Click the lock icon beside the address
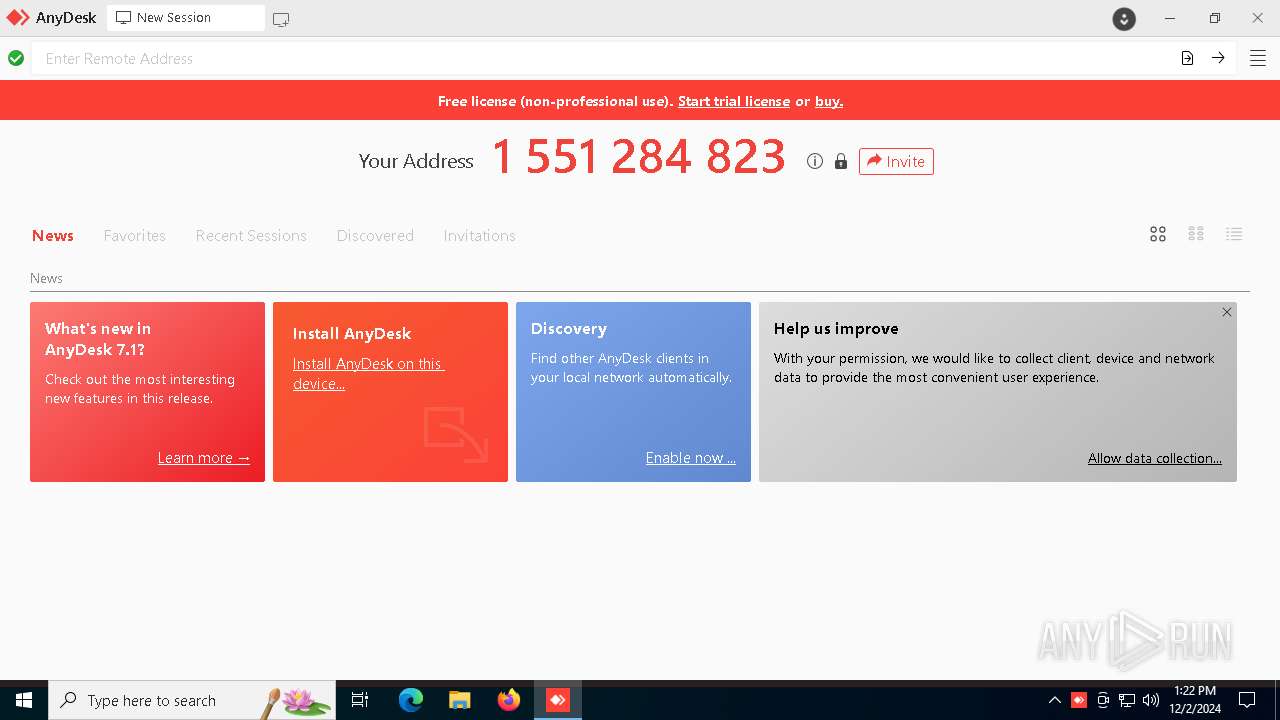 pos(841,161)
